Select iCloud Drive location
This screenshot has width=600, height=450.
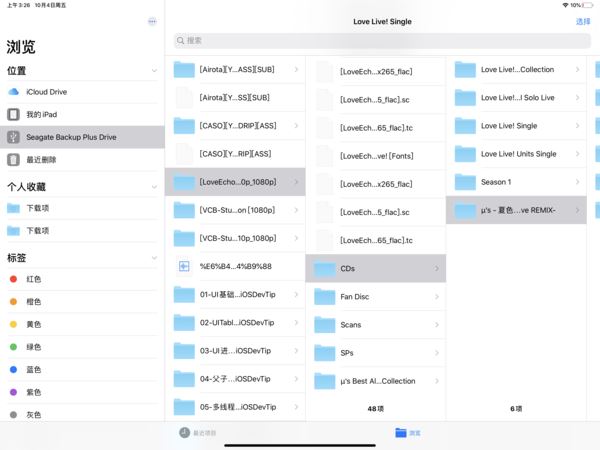[x=82, y=92]
